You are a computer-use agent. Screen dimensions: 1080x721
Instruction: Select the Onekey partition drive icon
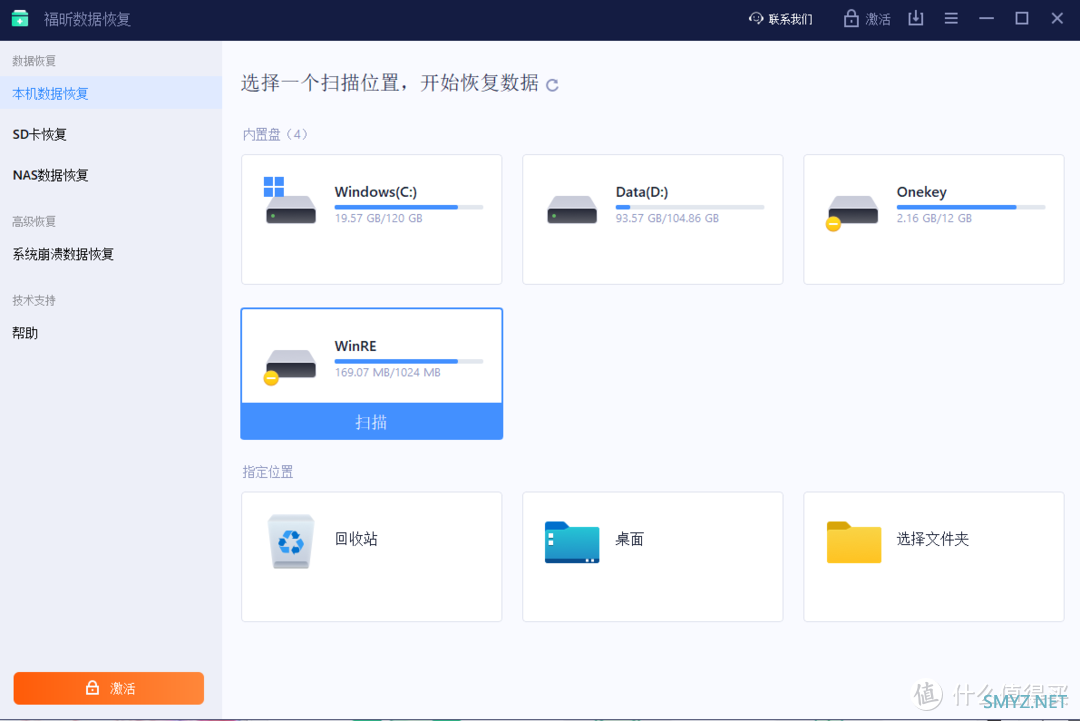[x=851, y=211]
